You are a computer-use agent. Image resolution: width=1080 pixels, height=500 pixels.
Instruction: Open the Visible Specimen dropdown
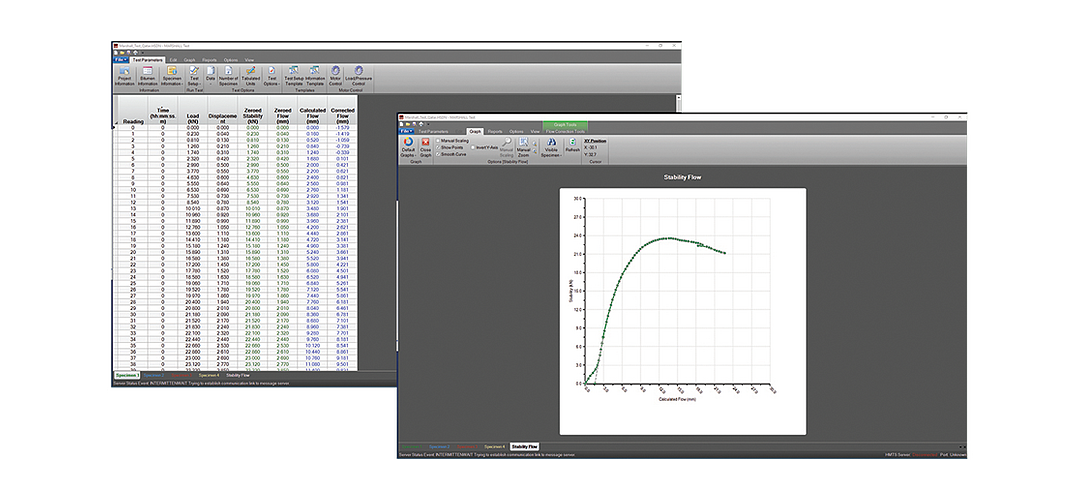click(551, 147)
